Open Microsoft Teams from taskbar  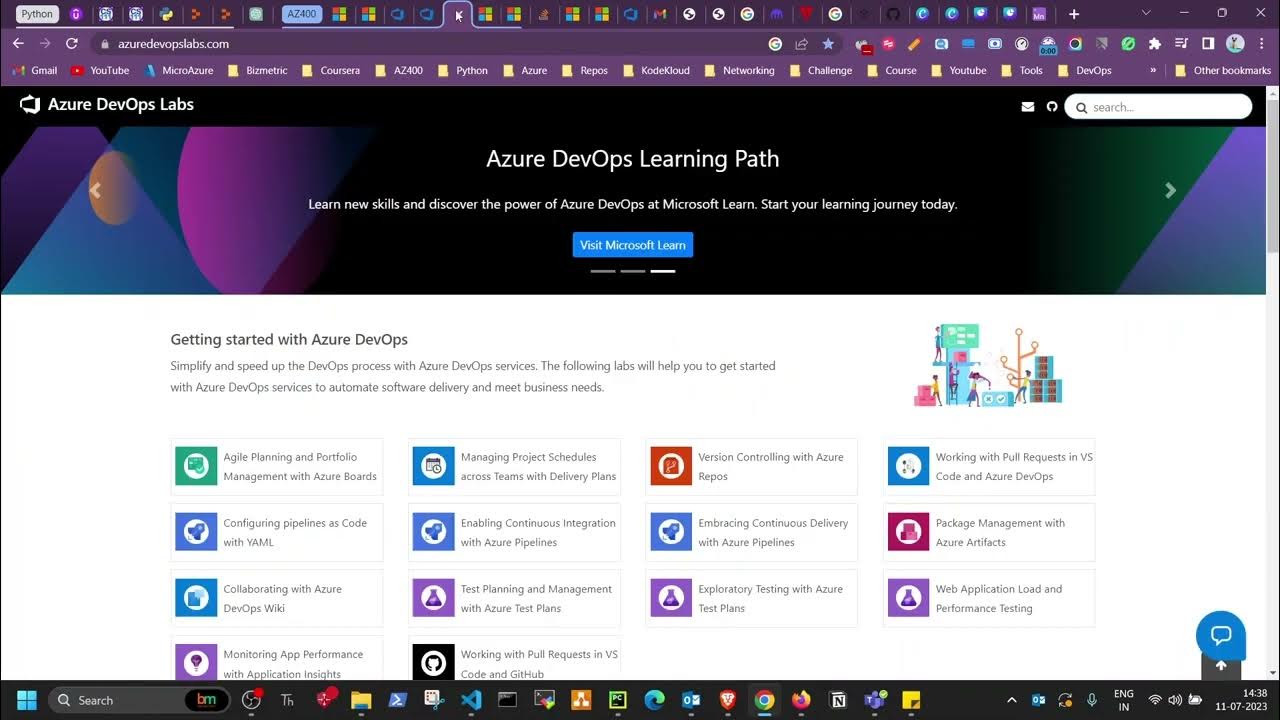click(874, 700)
